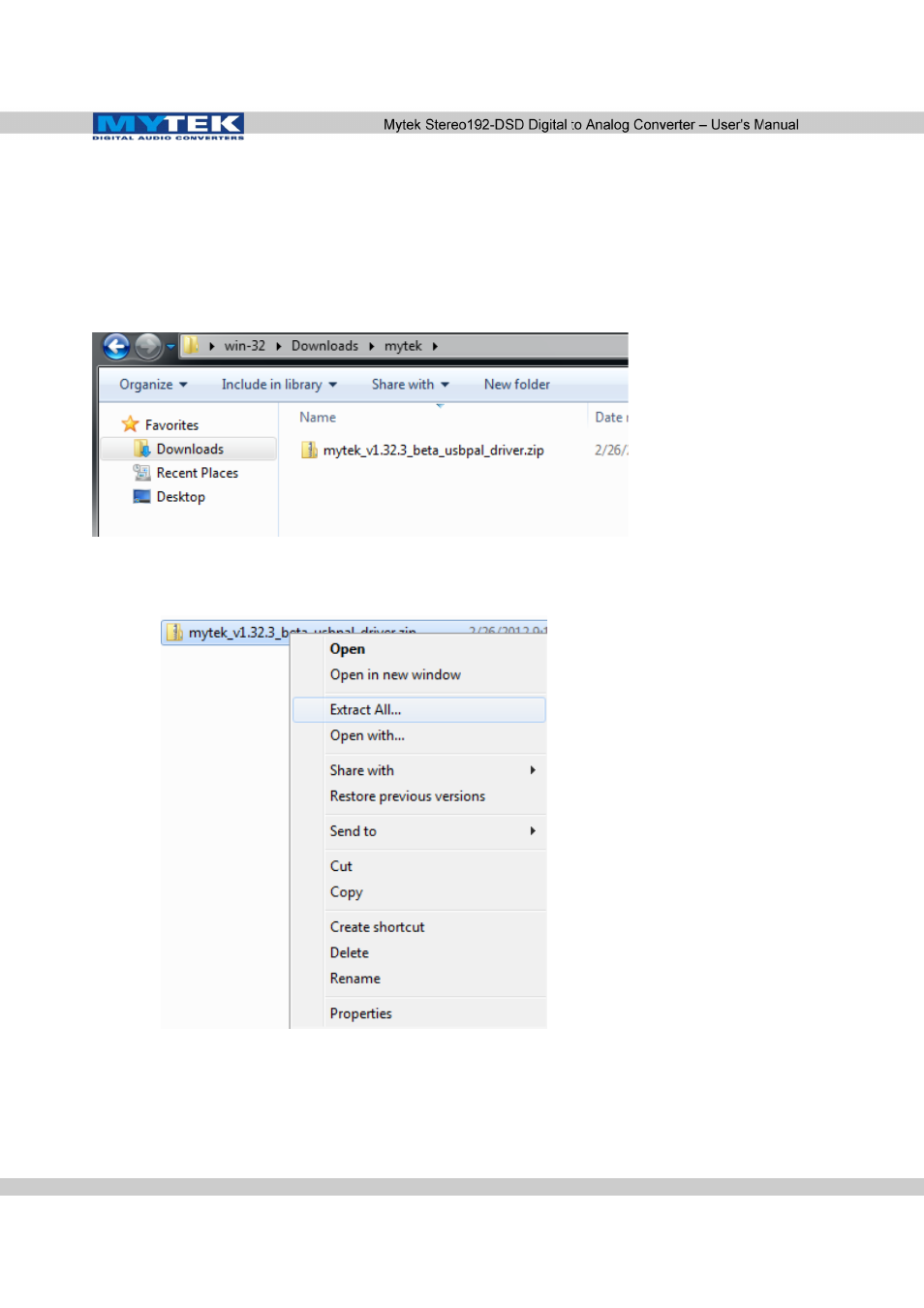Click the folder icon in address bar
924x1308 pixels.
tap(192, 345)
